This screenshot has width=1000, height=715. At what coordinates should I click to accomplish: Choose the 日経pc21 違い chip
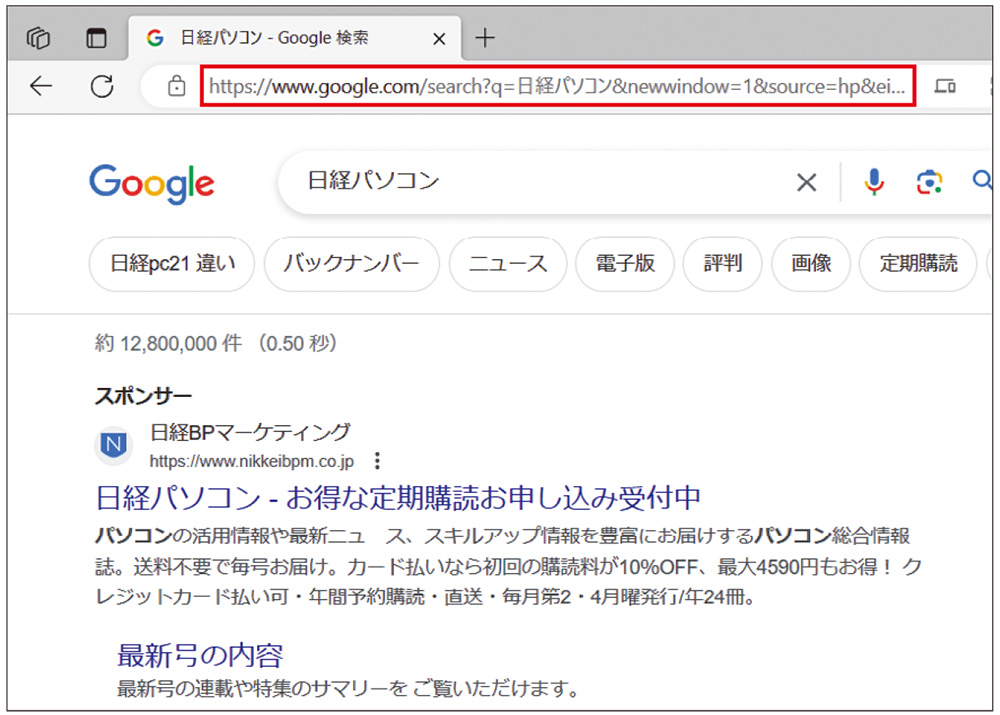173,264
